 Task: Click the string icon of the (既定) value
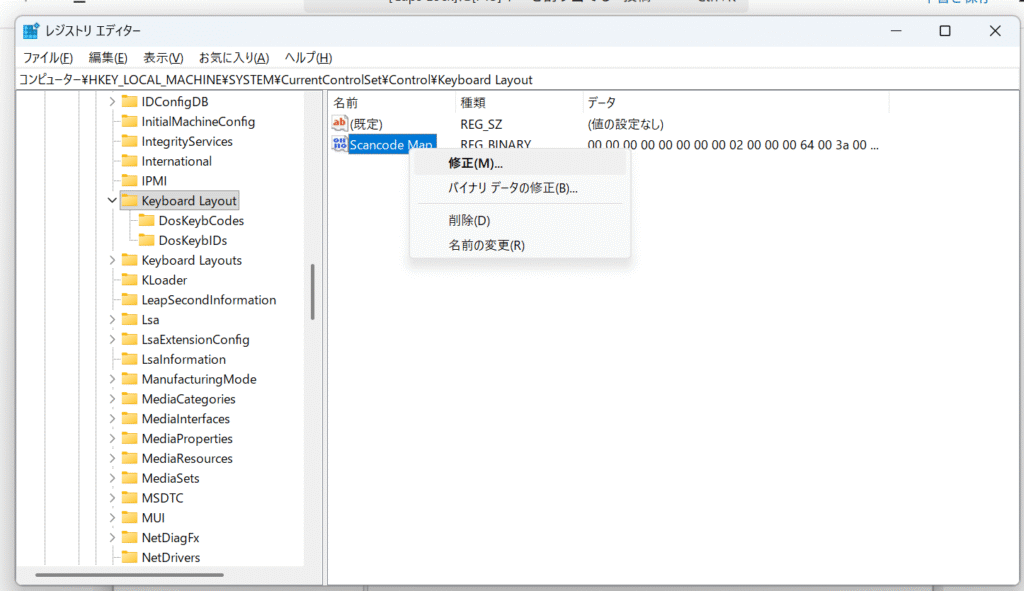[x=339, y=124]
